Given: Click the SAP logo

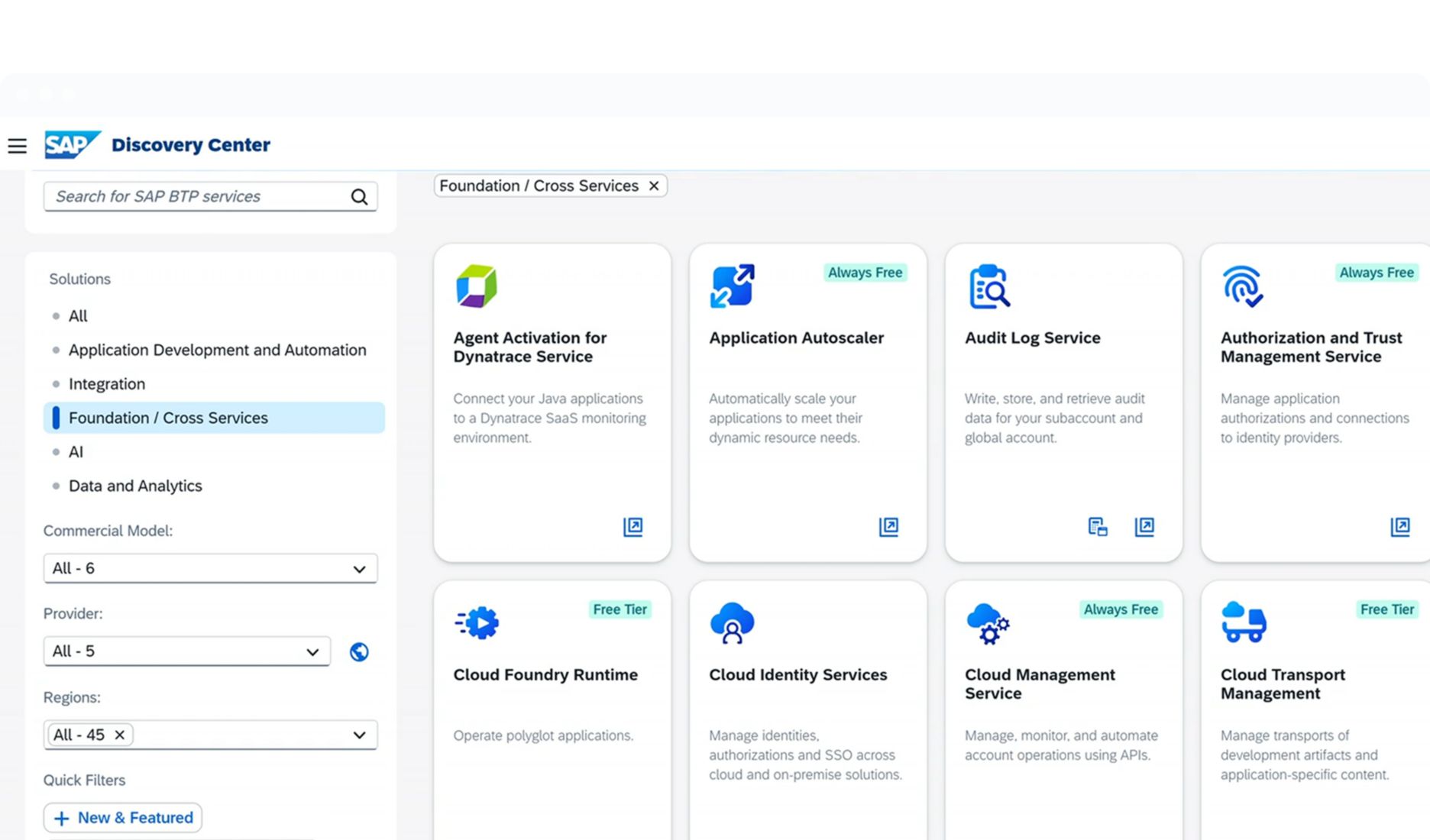Looking at the screenshot, I should pyautogui.click(x=72, y=144).
